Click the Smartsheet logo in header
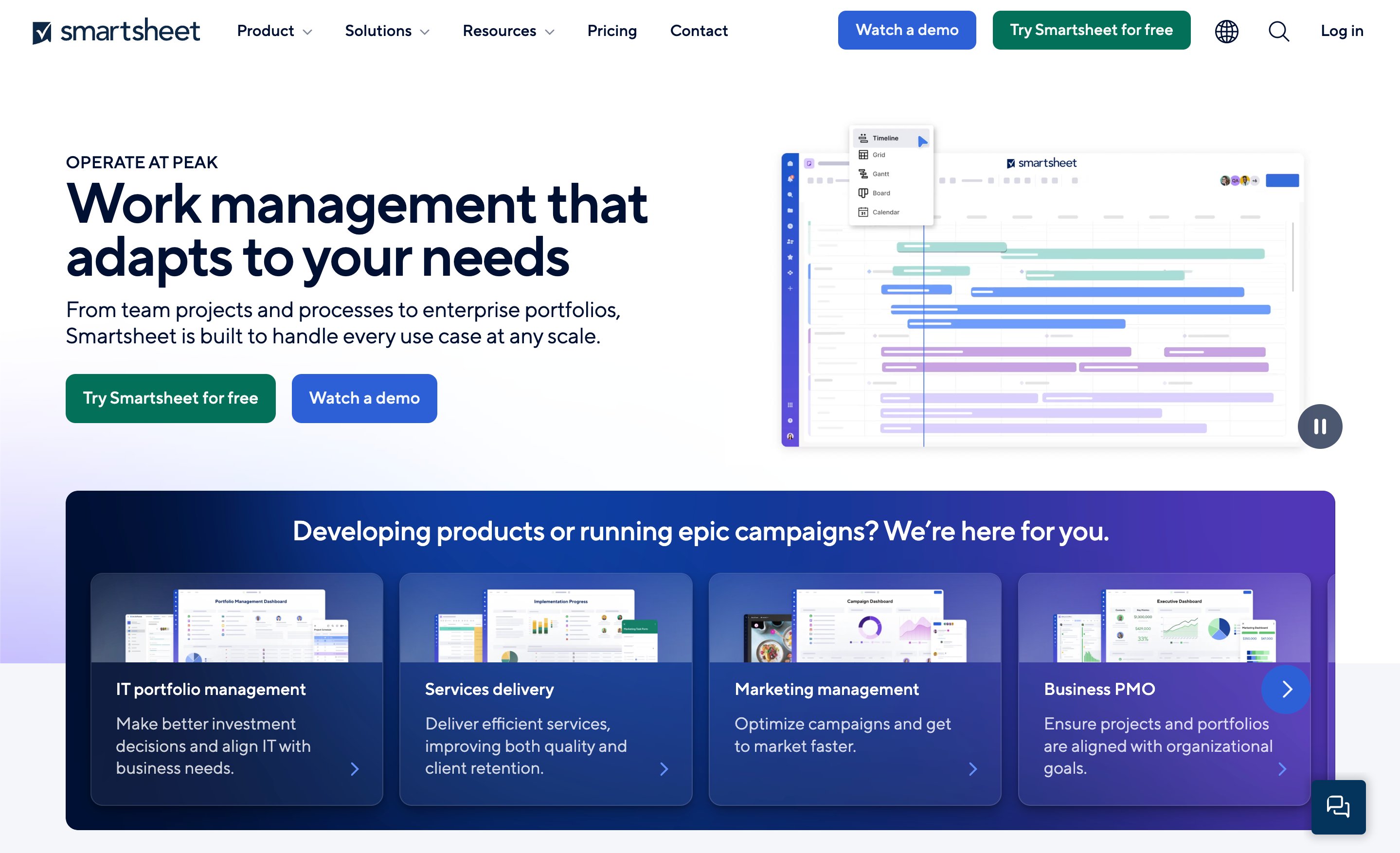Image resolution: width=1400 pixels, height=853 pixels. (x=116, y=31)
